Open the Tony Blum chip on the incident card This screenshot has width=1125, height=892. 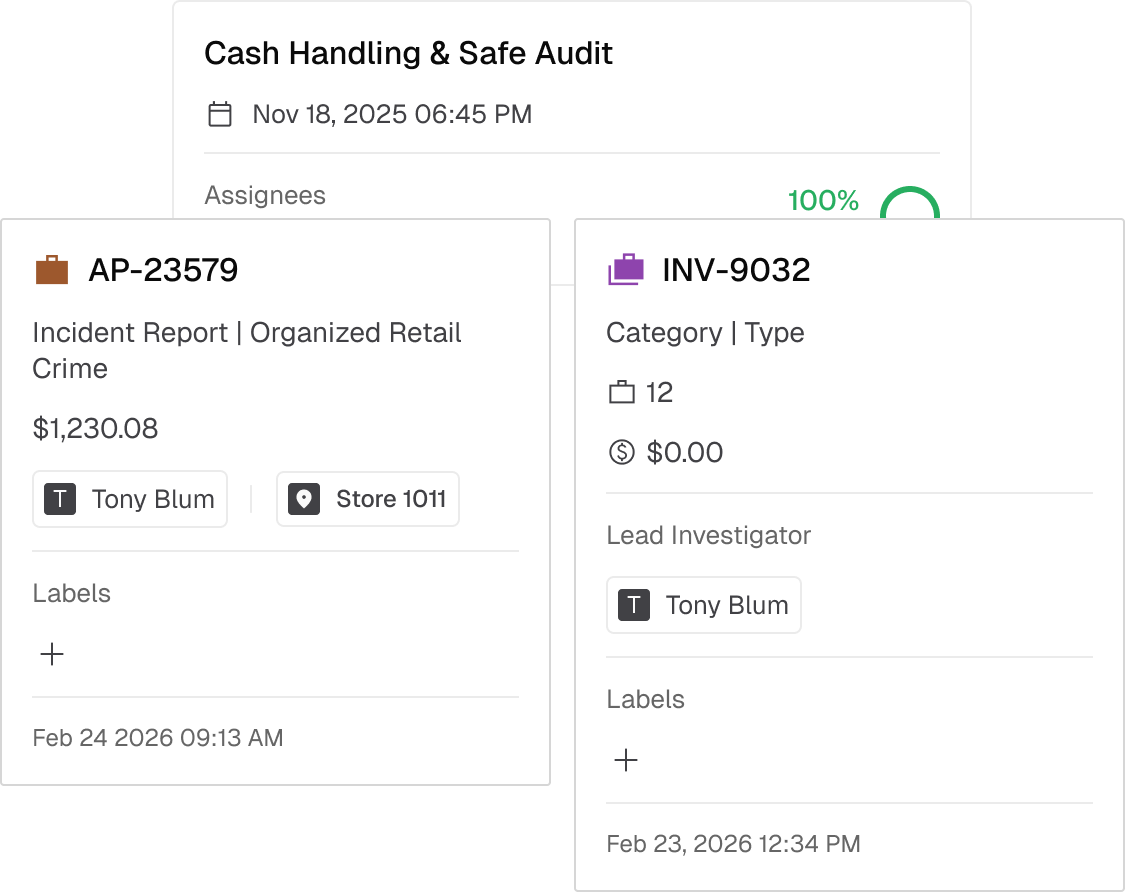tap(130, 499)
